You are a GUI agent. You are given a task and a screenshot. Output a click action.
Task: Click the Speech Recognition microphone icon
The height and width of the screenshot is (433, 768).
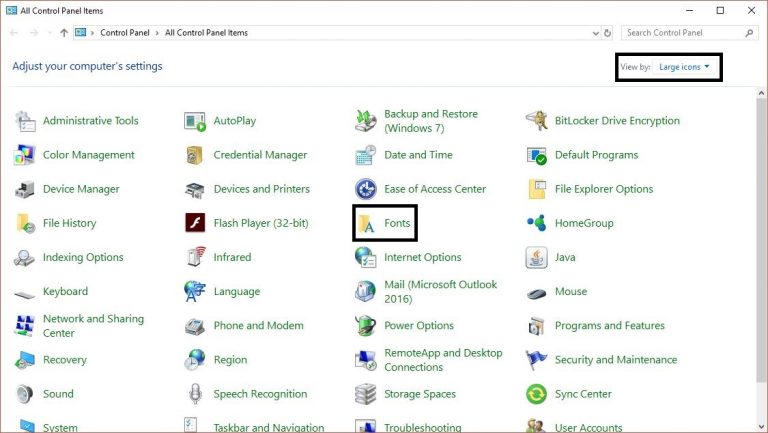coord(195,394)
